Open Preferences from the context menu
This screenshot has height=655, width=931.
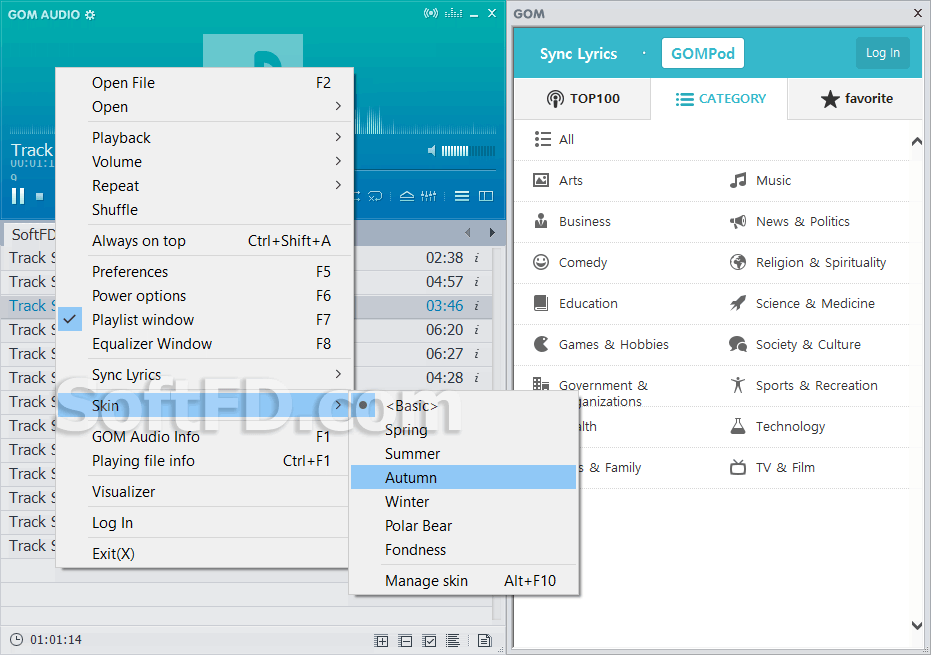pyautogui.click(x=205, y=272)
